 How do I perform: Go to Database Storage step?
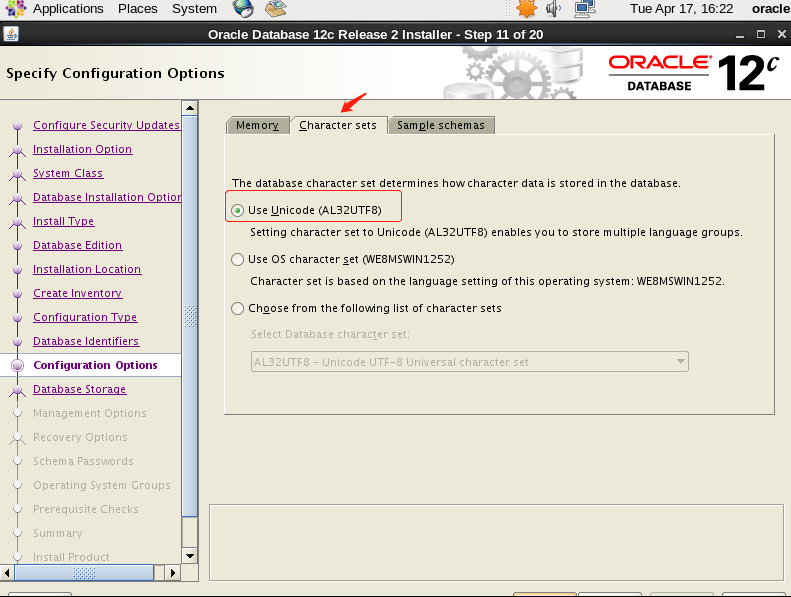click(x=80, y=389)
